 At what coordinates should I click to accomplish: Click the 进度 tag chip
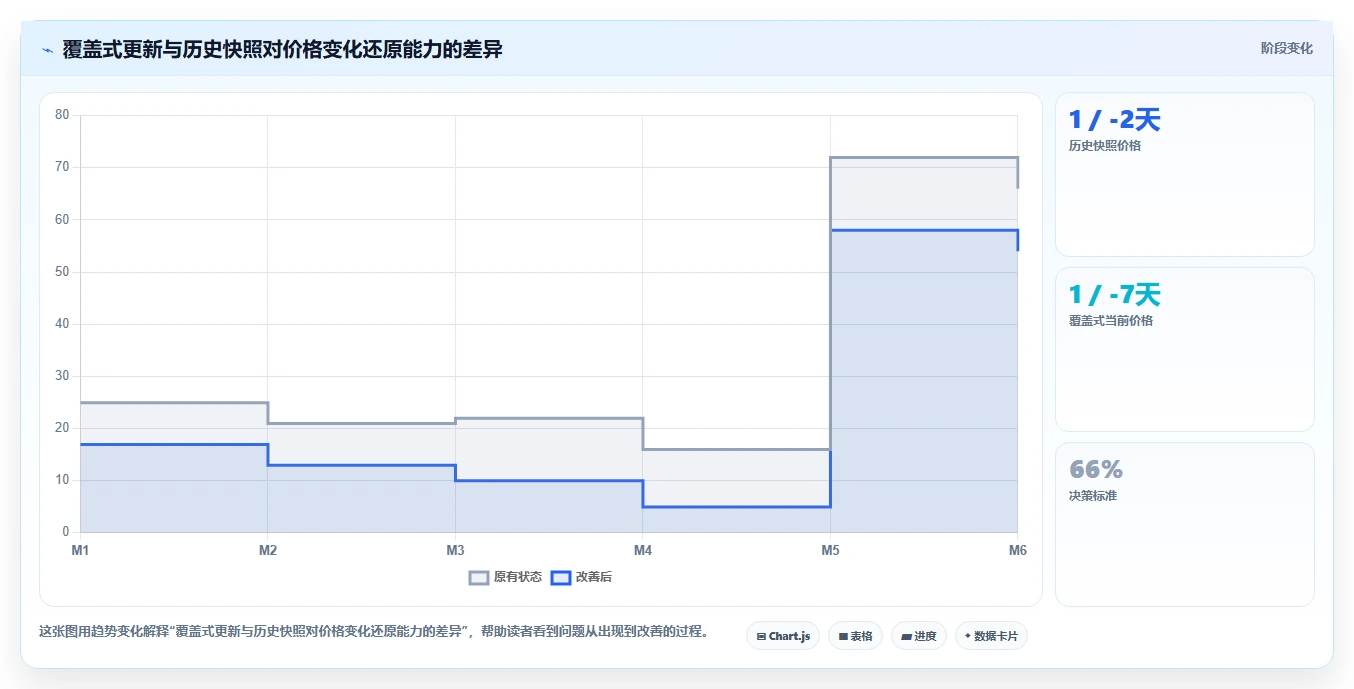[x=919, y=636]
